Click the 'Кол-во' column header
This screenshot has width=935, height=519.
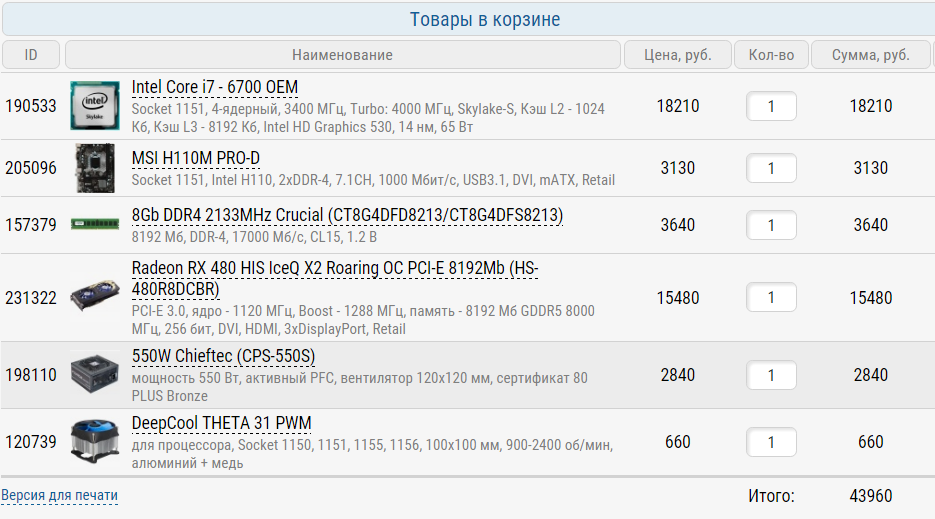pyautogui.click(x=771, y=55)
